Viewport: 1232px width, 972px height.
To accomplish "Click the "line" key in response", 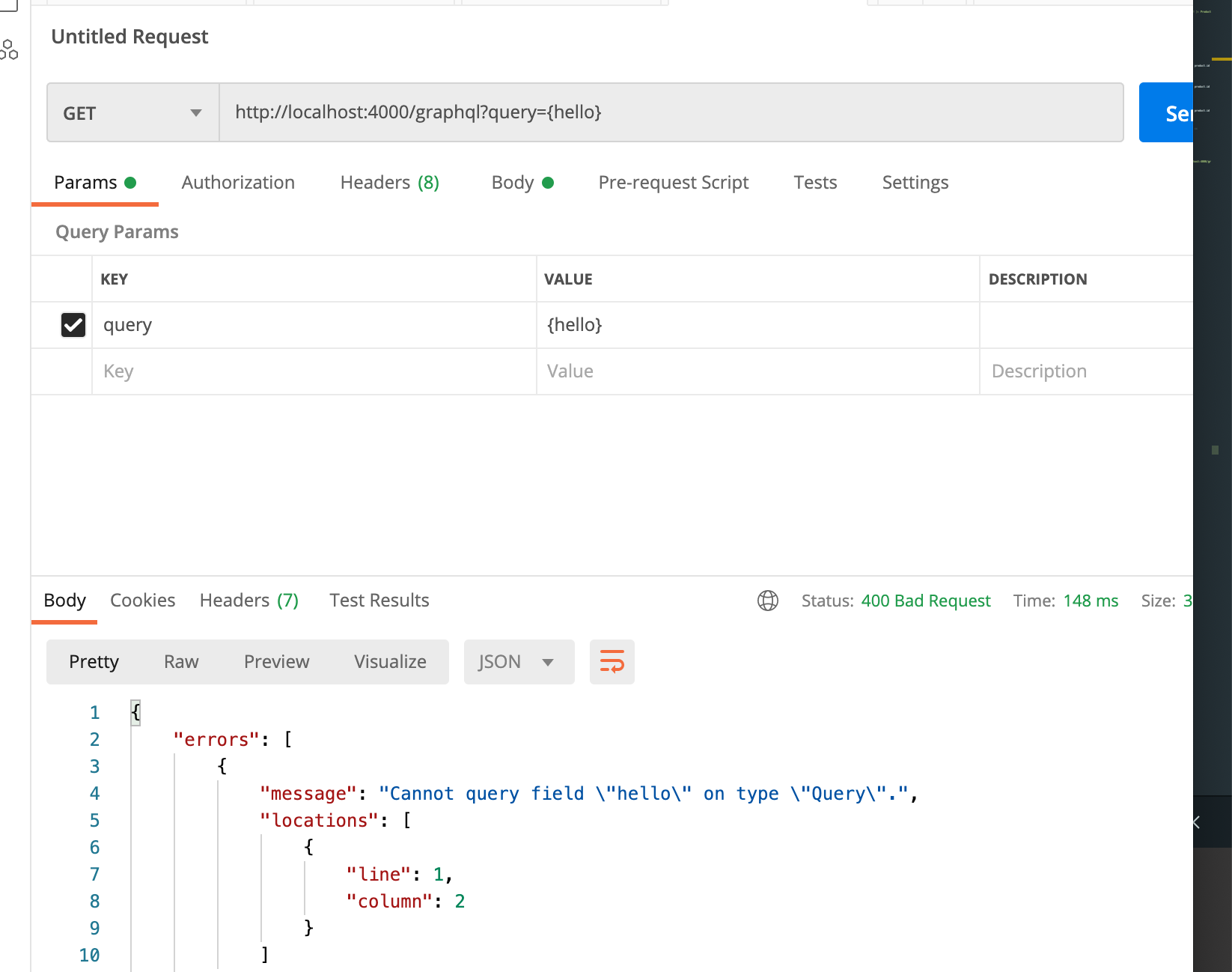I will [379, 875].
